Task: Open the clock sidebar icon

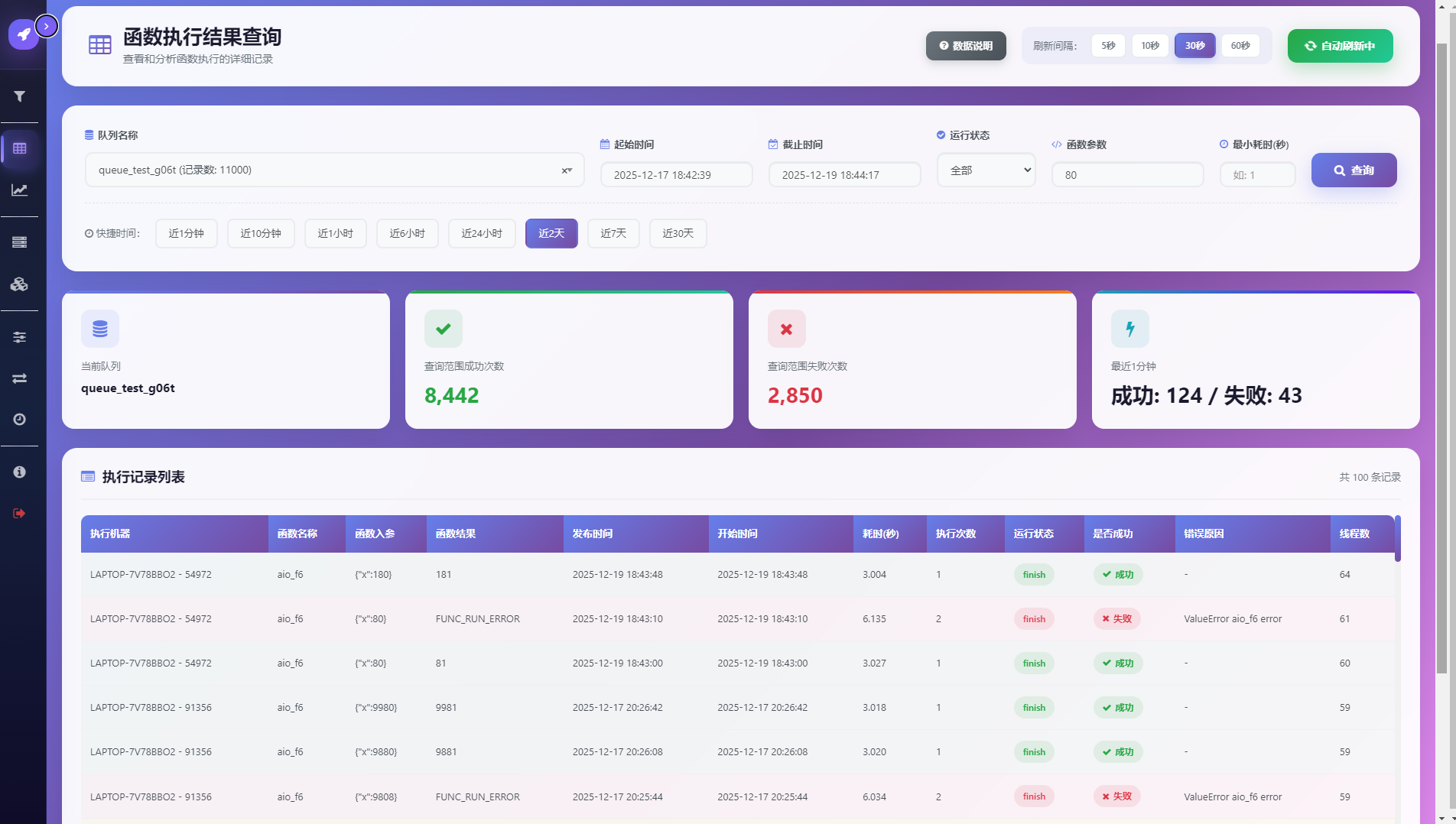Action: [x=20, y=420]
